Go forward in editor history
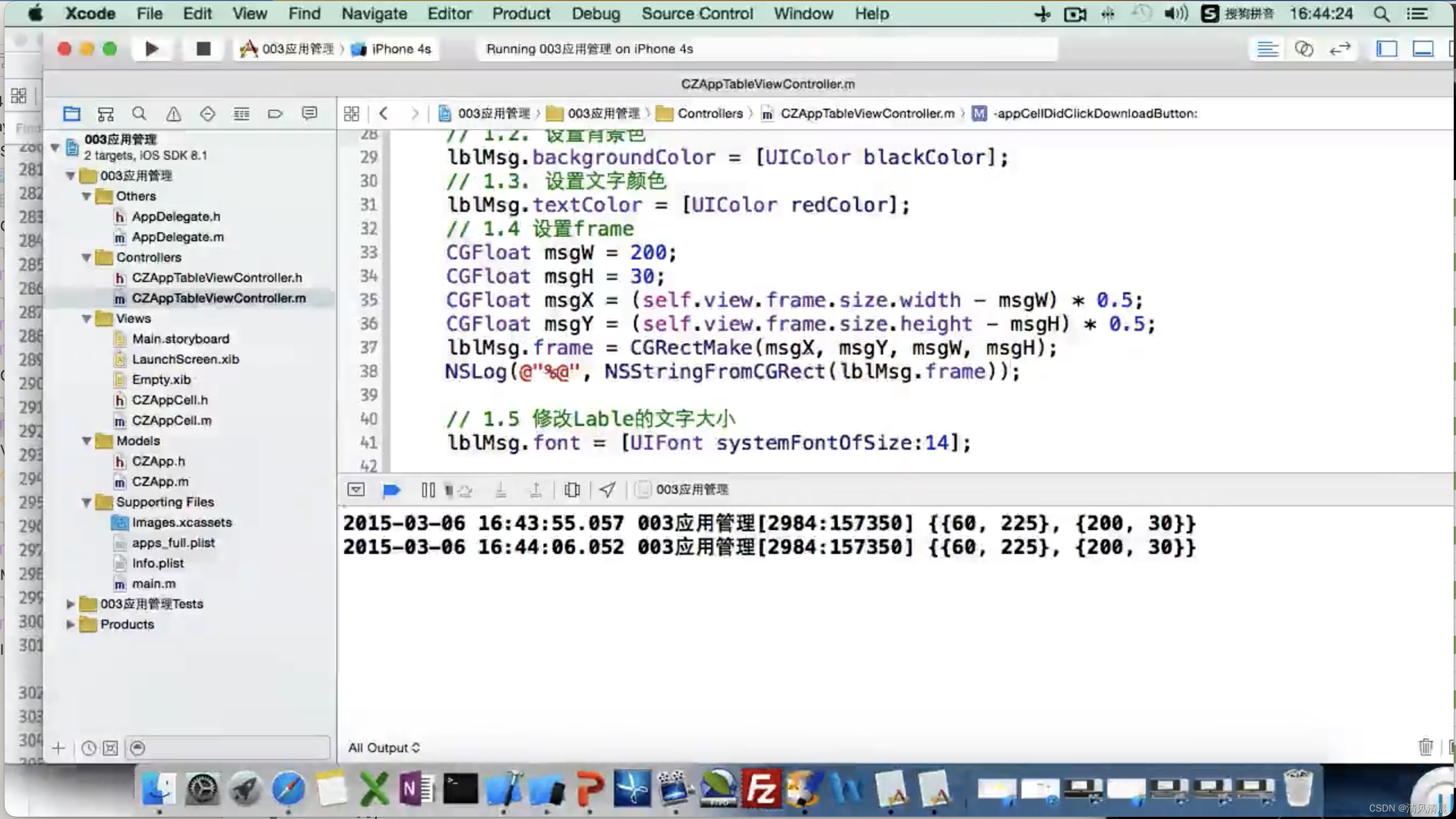Viewport: 1456px width, 819px height. [415, 114]
